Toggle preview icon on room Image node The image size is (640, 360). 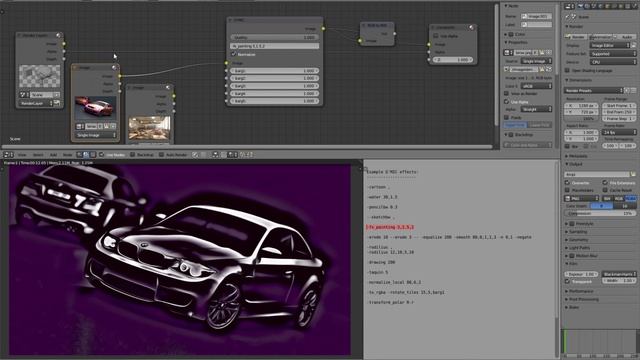(168, 87)
